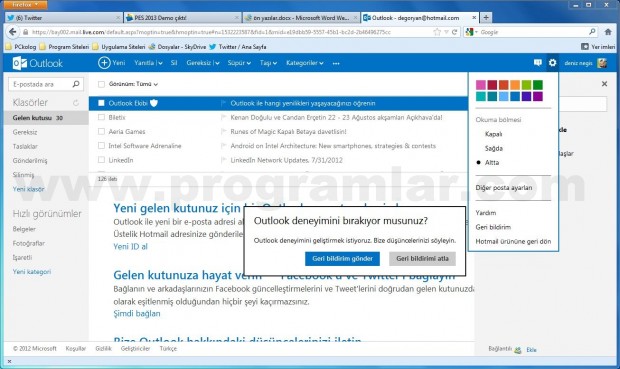Select Kapalı reading pane option

point(493,134)
